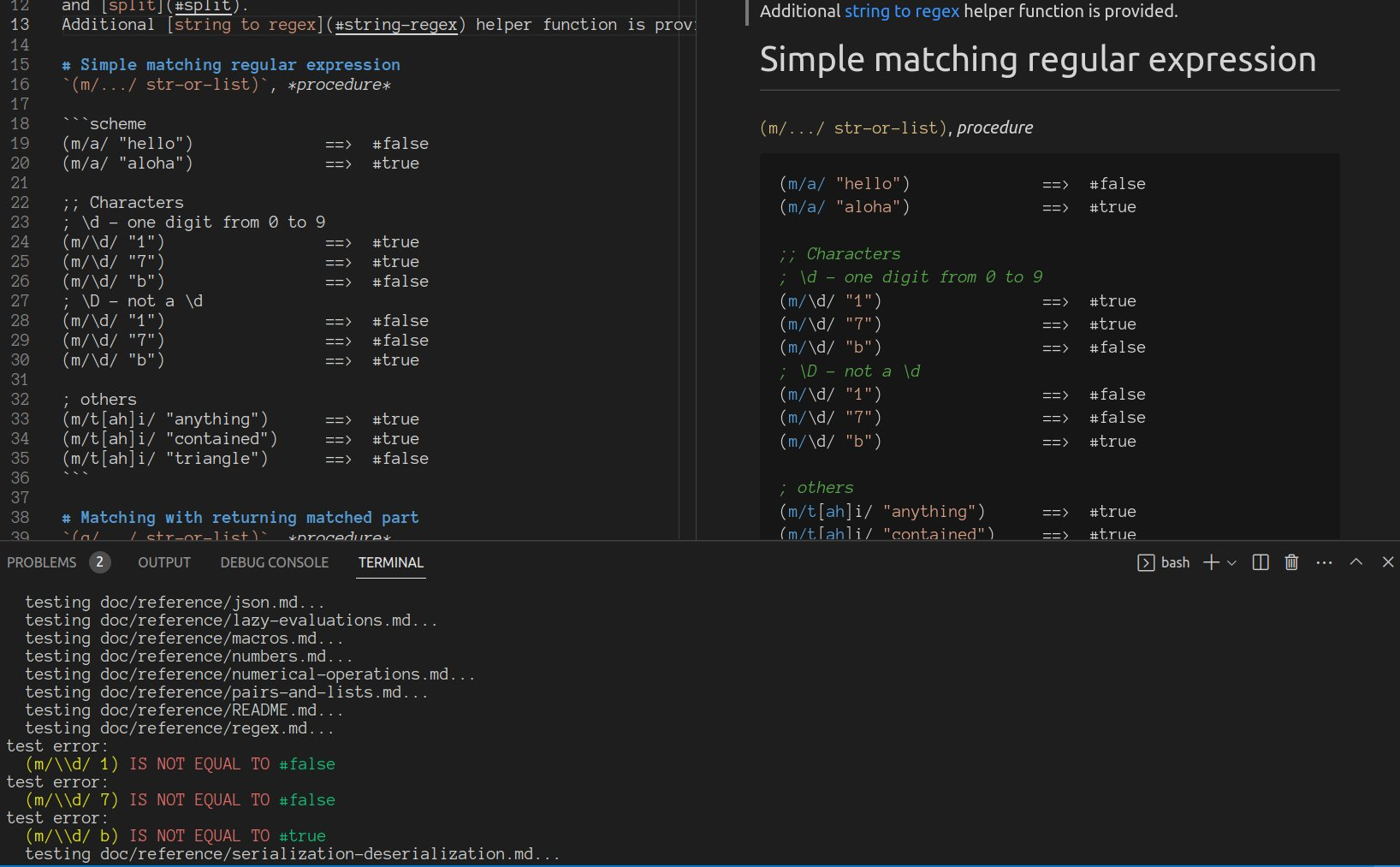Switch to the DEBUG CONSOLE tab

pos(275,562)
